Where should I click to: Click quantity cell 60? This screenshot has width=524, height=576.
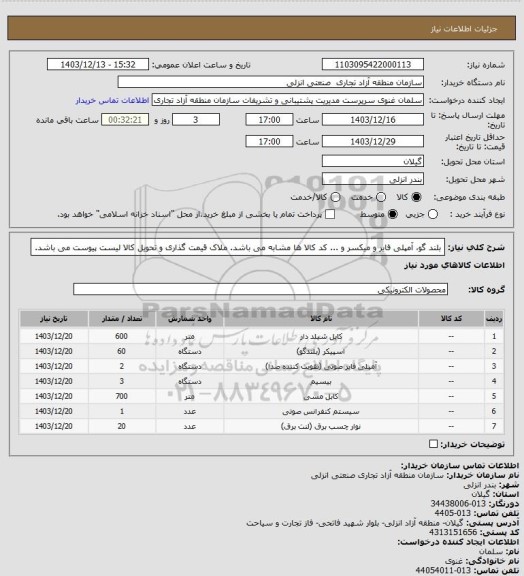122,351
